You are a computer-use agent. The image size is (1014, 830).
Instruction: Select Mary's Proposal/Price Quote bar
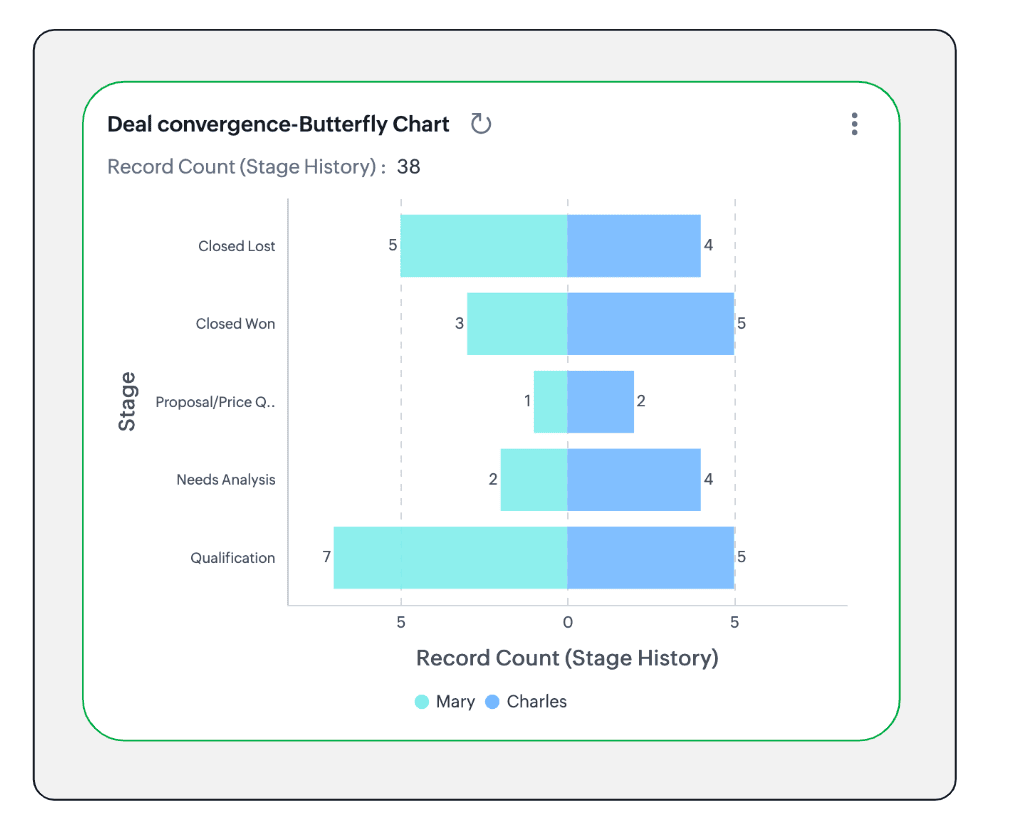tap(550, 402)
